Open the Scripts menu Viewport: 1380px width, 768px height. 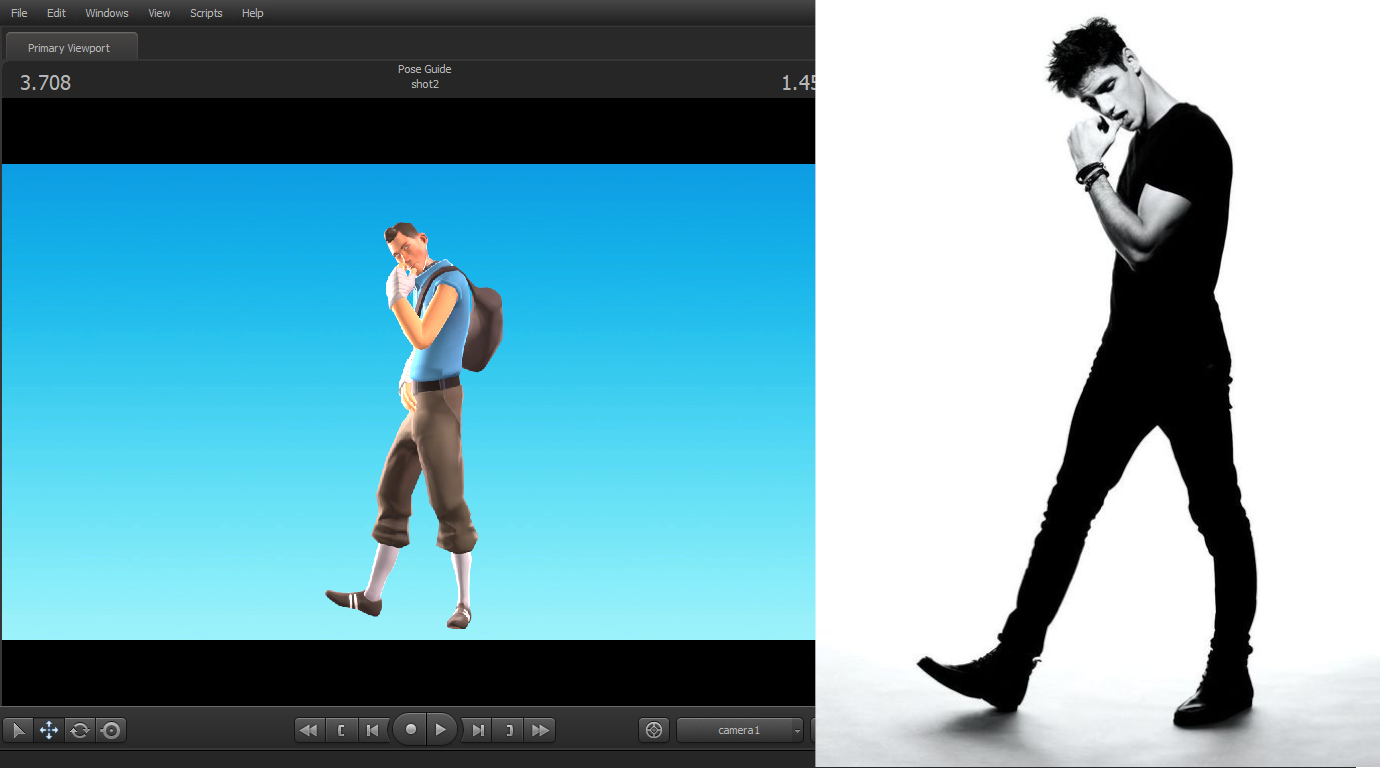coord(206,13)
